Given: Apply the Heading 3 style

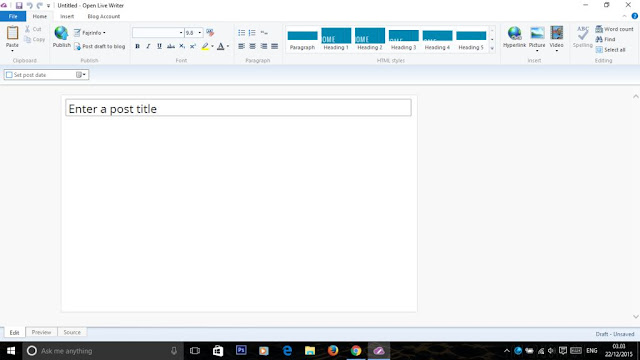Looking at the screenshot, I should click(x=404, y=39).
